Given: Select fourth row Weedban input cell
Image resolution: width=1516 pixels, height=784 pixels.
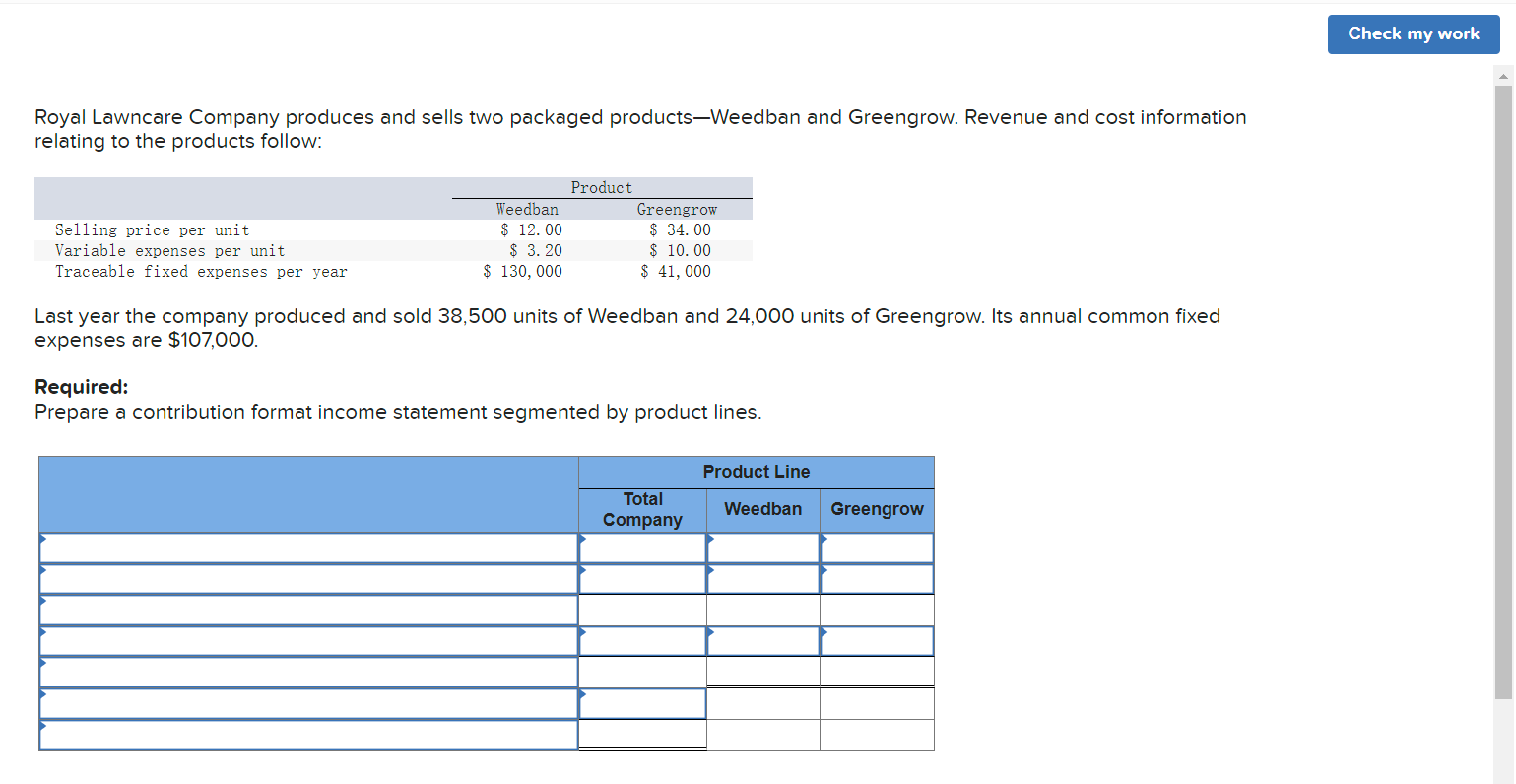Looking at the screenshot, I should point(763,641).
